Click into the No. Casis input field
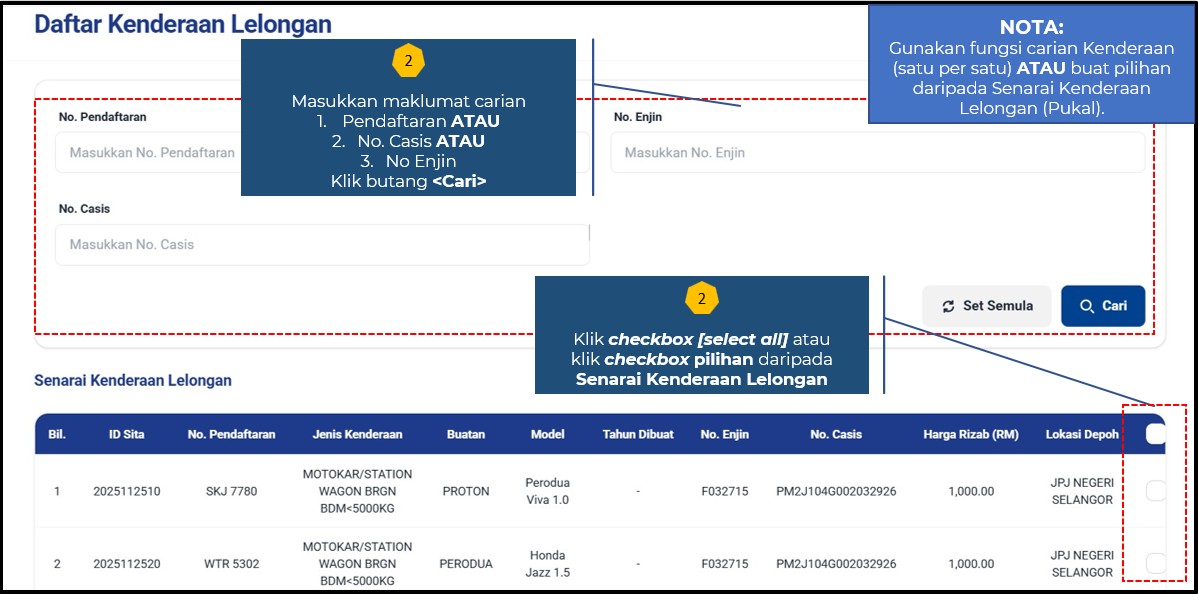This screenshot has width=1198, height=594. [321, 245]
